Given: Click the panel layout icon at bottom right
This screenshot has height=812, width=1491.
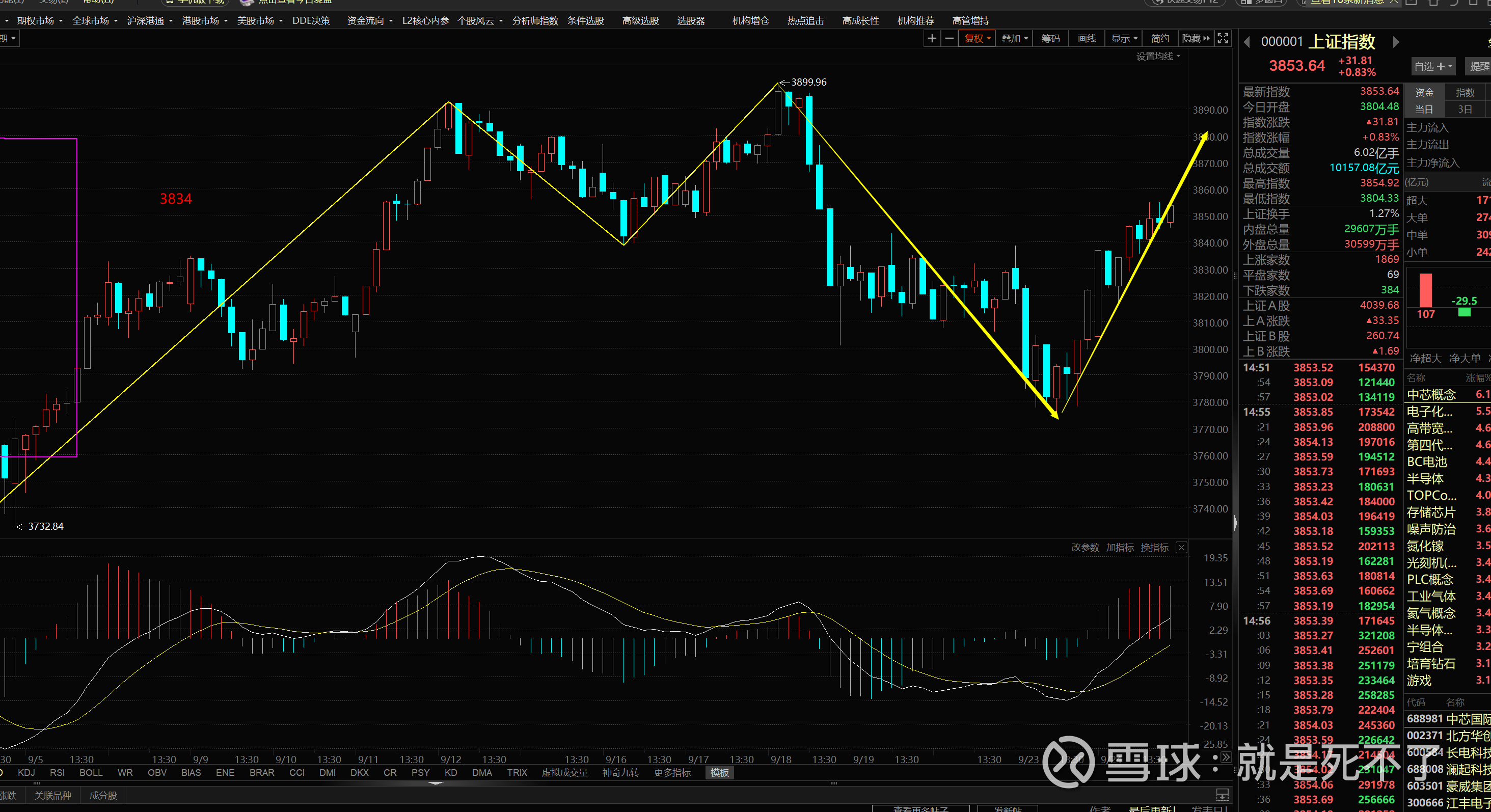Looking at the screenshot, I should click(1222, 795).
